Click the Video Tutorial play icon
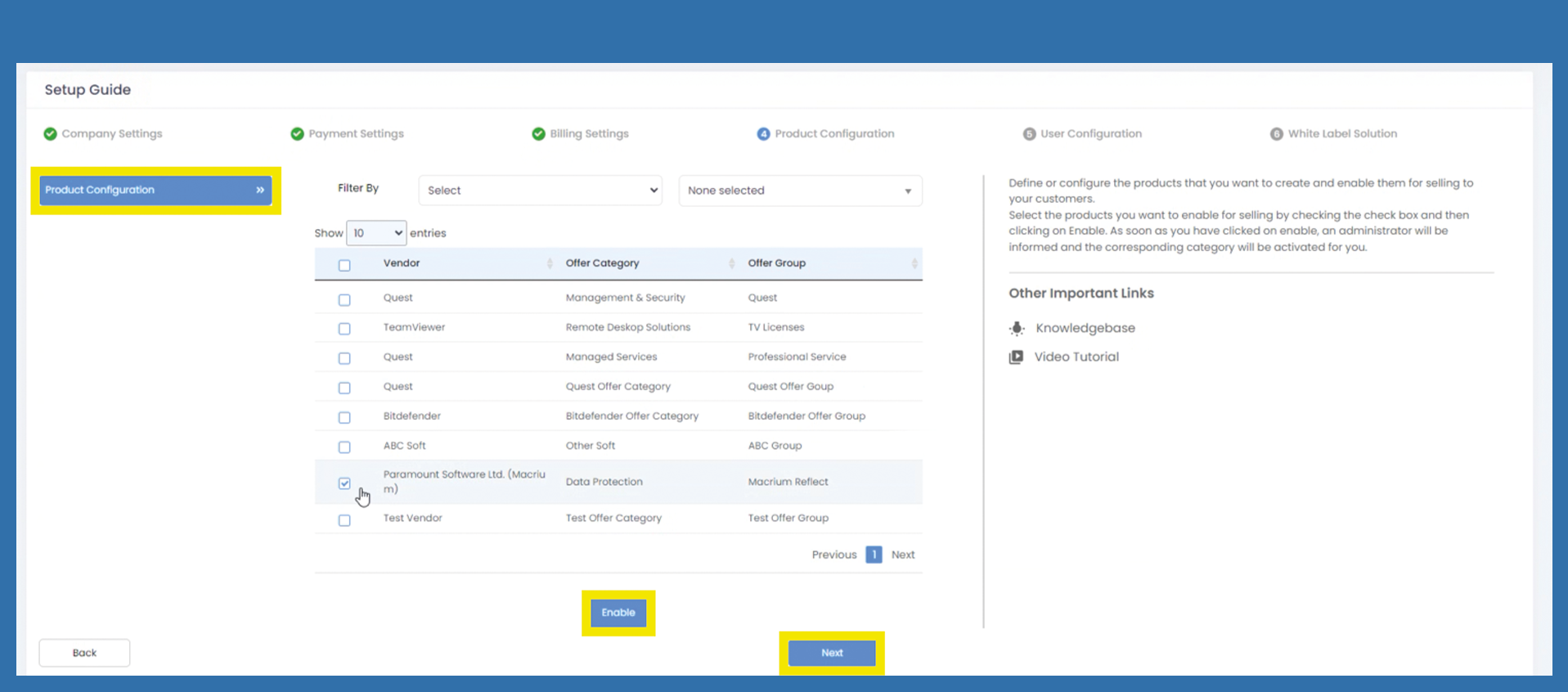The height and width of the screenshot is (692, 1568). click(x=1016, y=357)
